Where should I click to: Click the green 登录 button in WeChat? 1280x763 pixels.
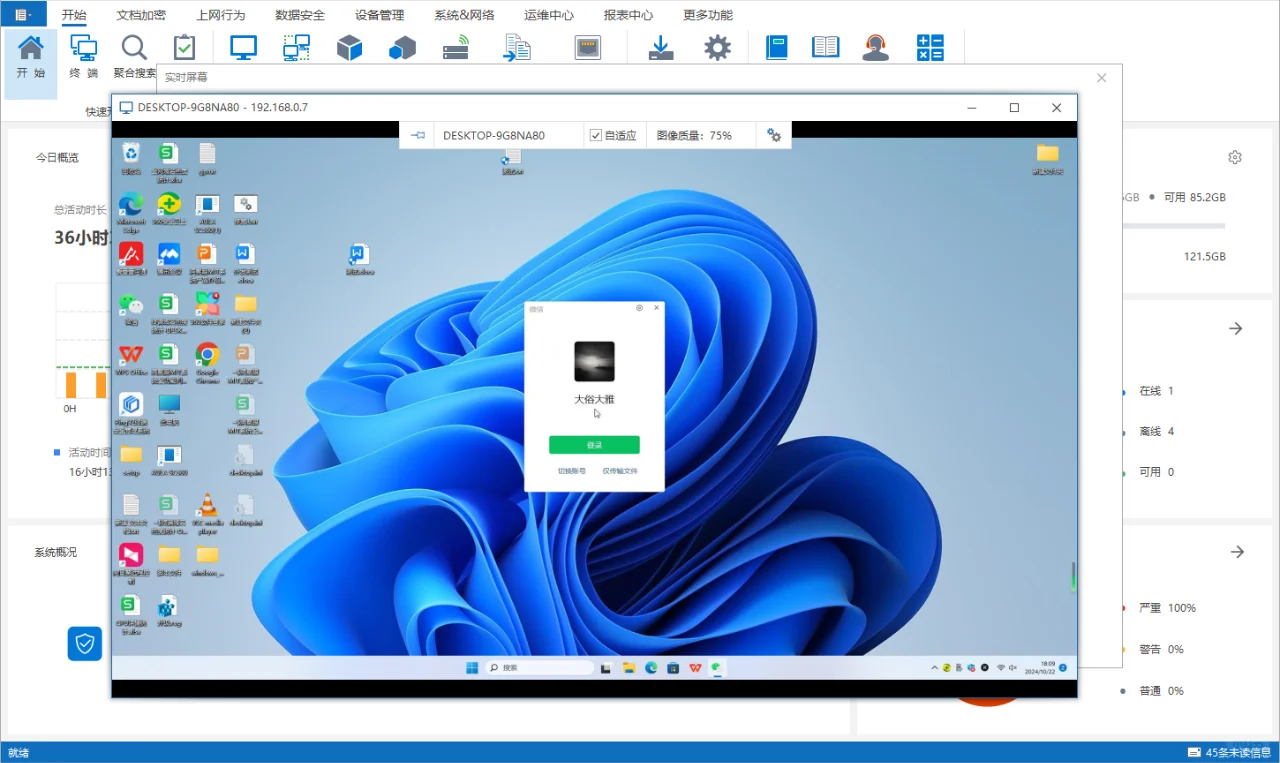point(594,445)
